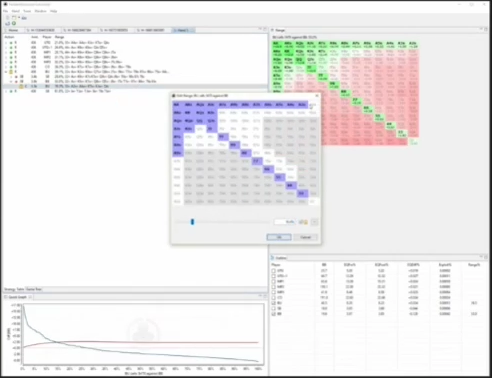
Task: Switch to the Strategy Table tab
Action: tap(14, 289)
